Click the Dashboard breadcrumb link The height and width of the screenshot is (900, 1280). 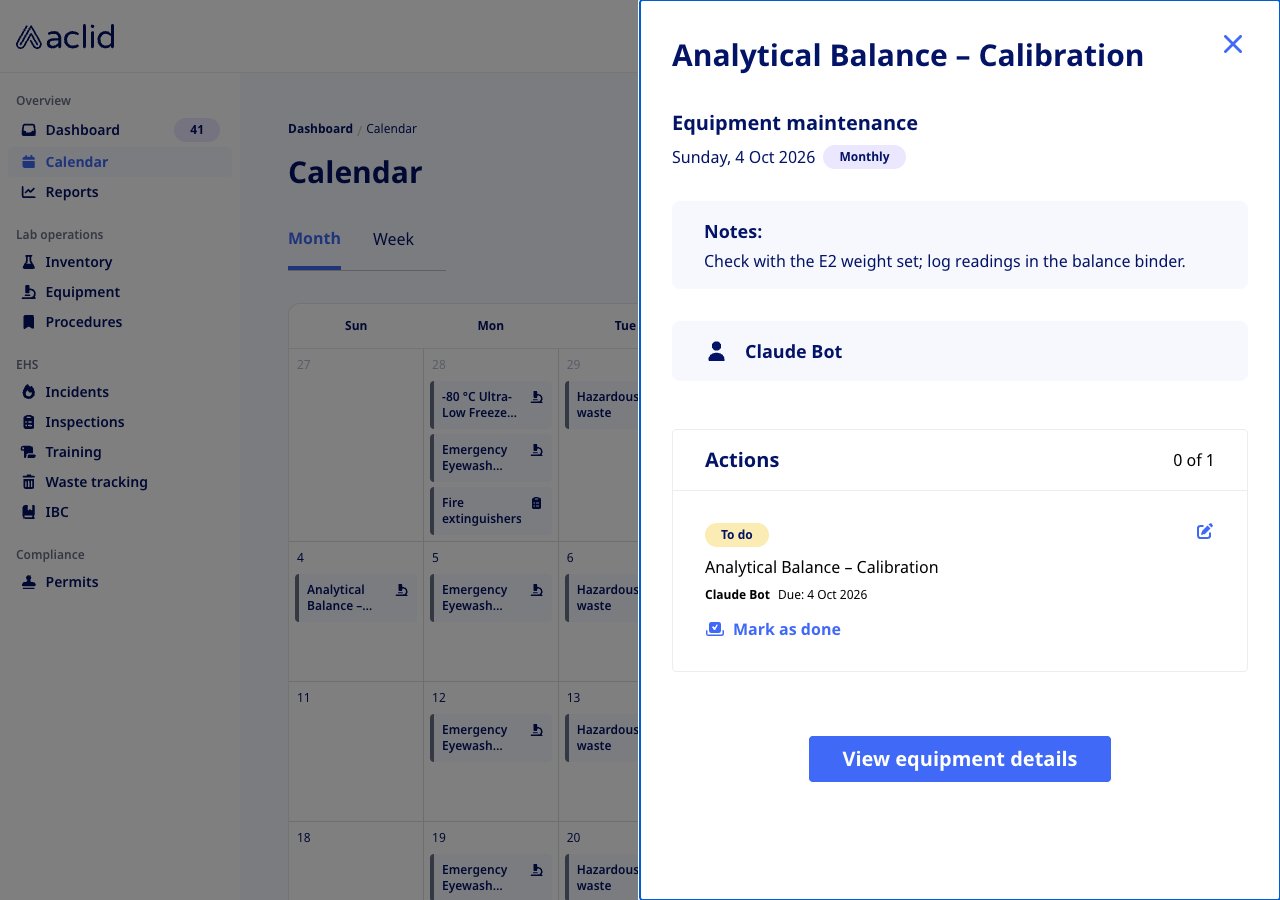click(x=320, y=129)
